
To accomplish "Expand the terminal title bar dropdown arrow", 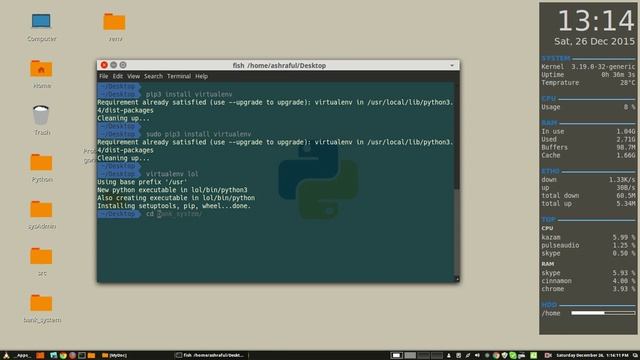I will point(452,65).
